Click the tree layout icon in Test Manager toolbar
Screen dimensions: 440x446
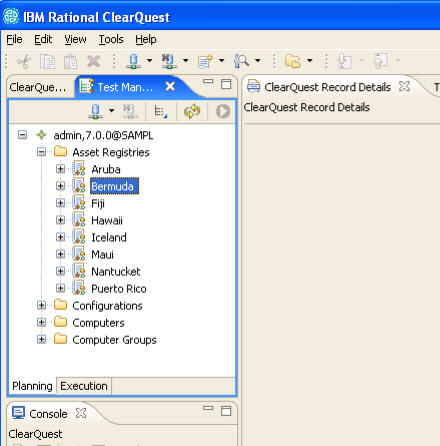pyautogui.click(x=160, y=111)
